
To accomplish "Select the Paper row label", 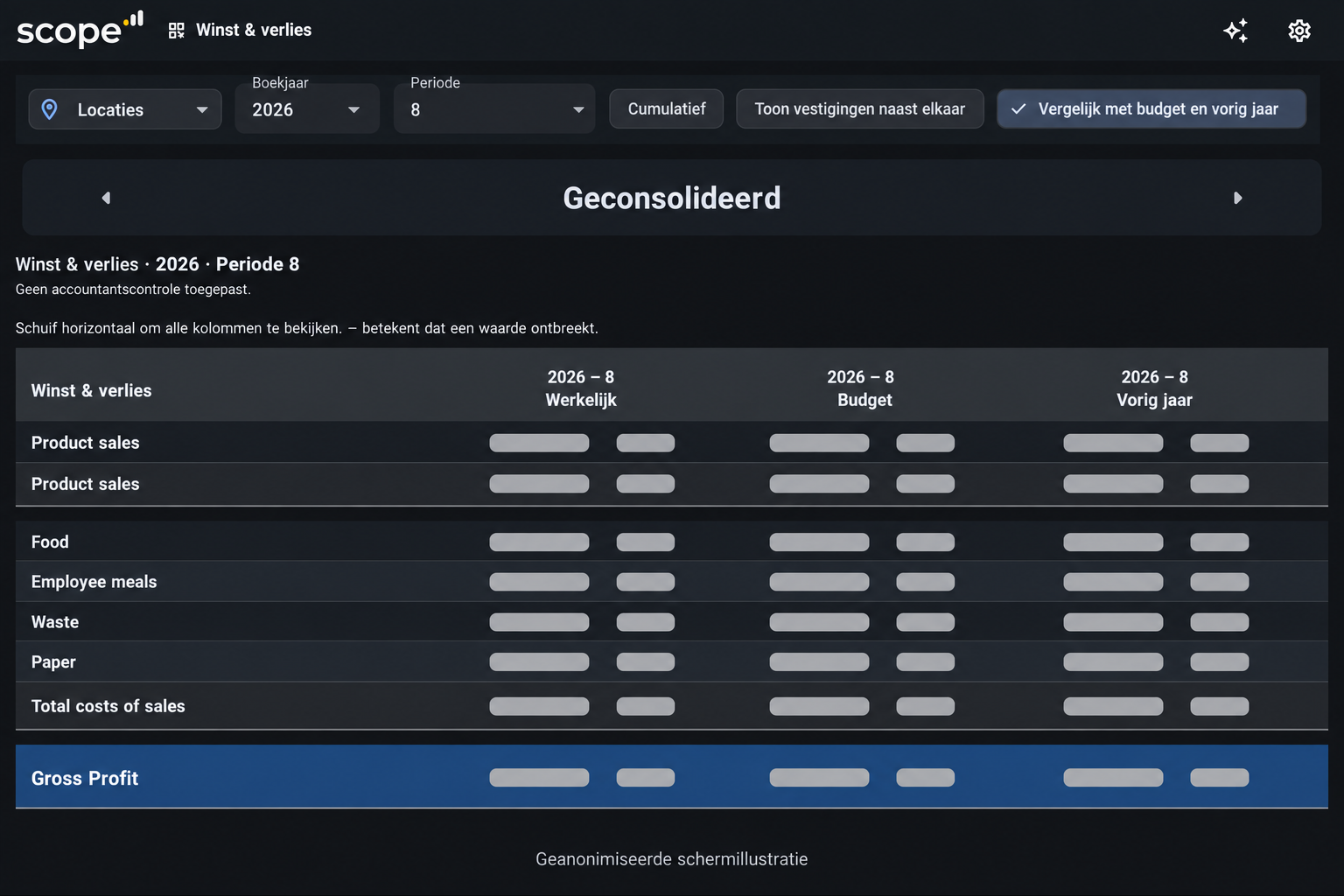I will click(53, 662).
